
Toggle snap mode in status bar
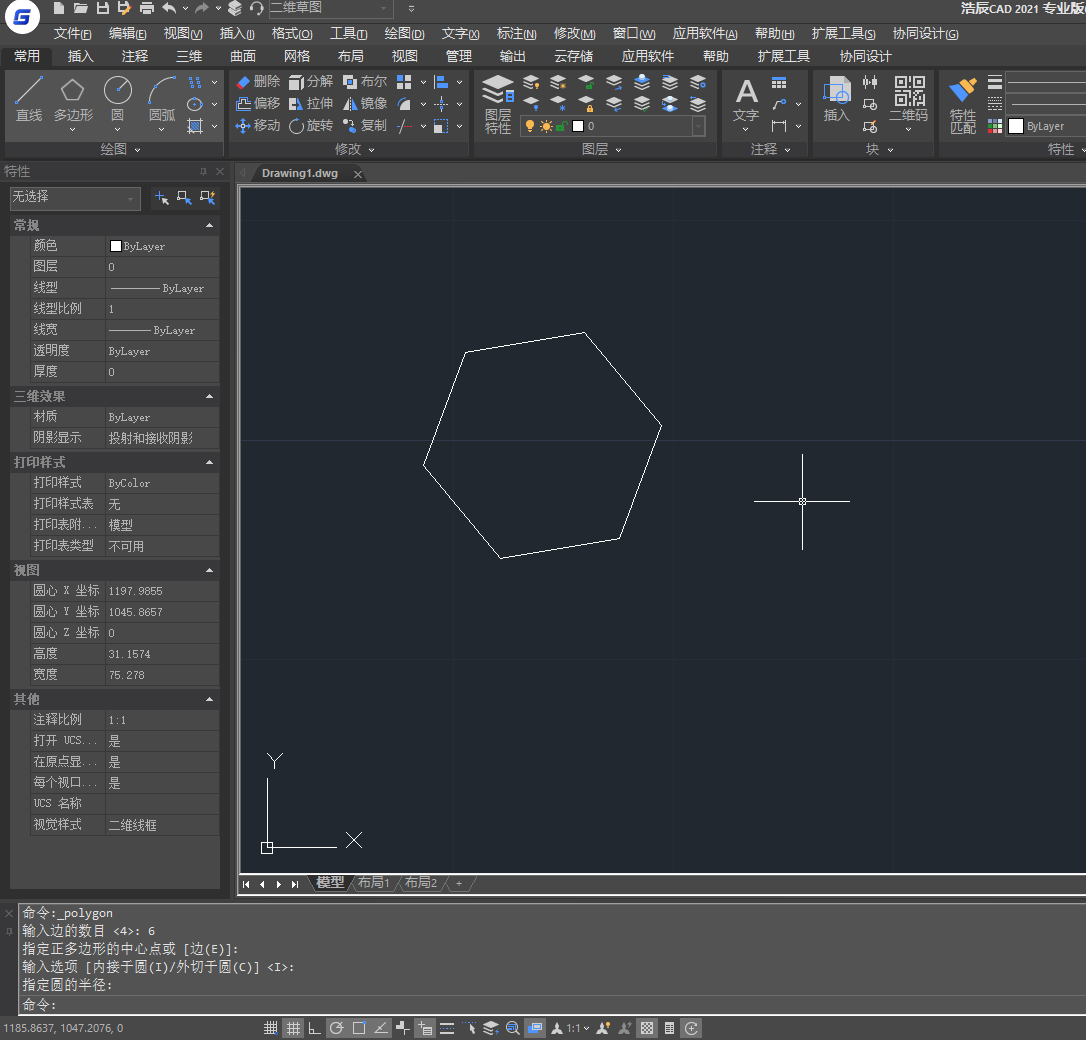tap(271, 1028)
